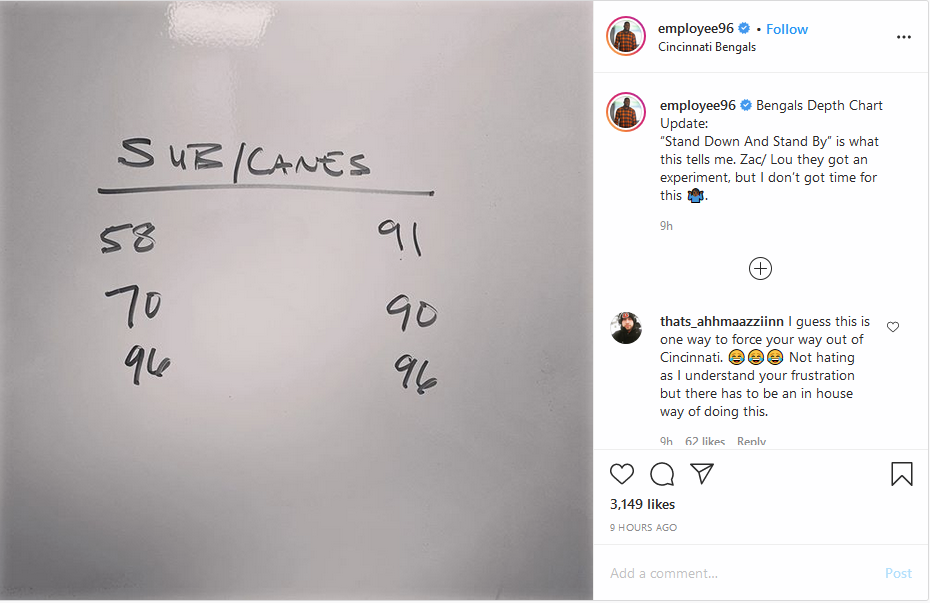
Task: Open comments with the speech bubble icon
Action: pyautogui.click(x=662, y=474)
